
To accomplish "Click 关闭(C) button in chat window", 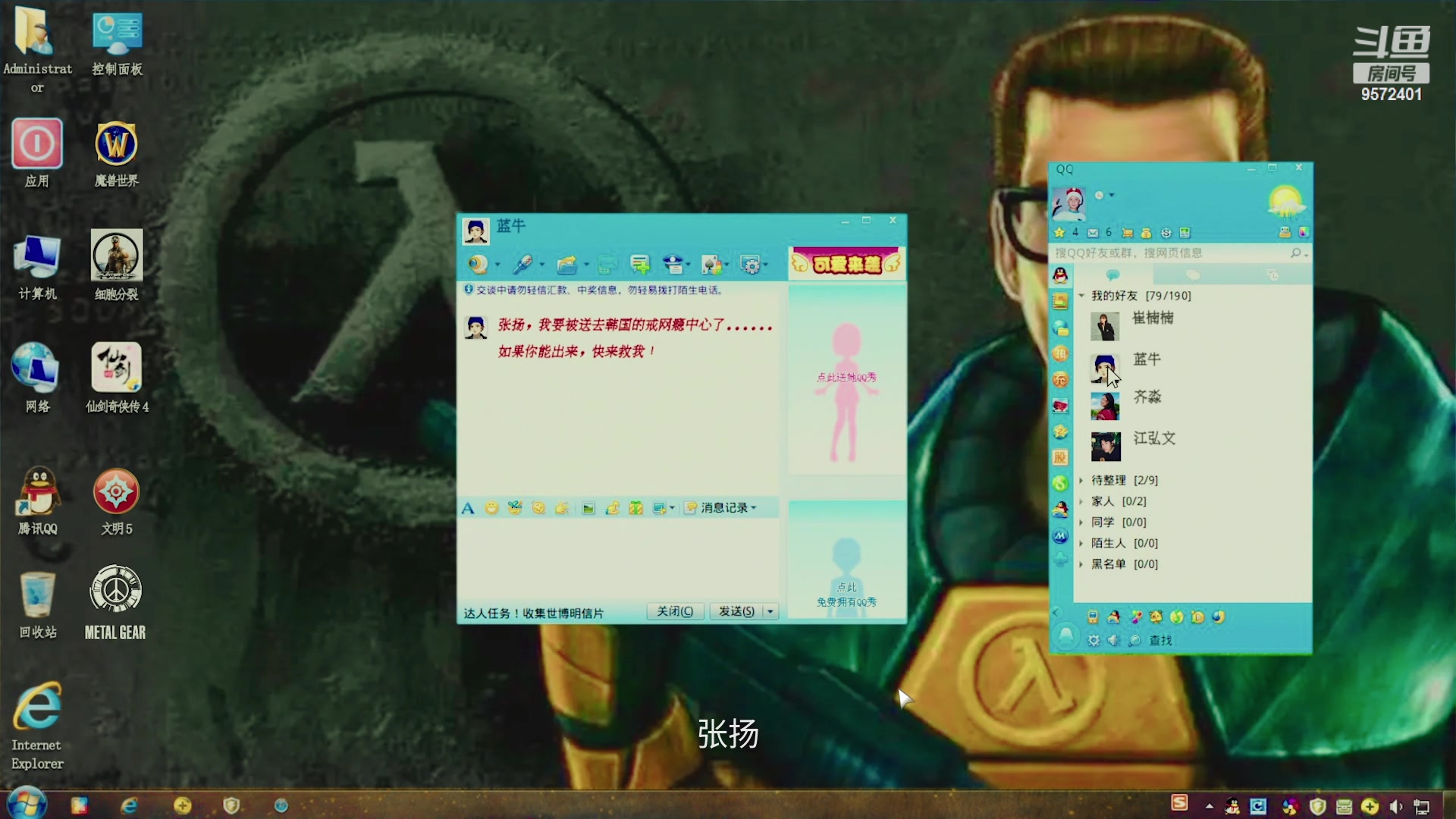I will (x=675, y=611).
